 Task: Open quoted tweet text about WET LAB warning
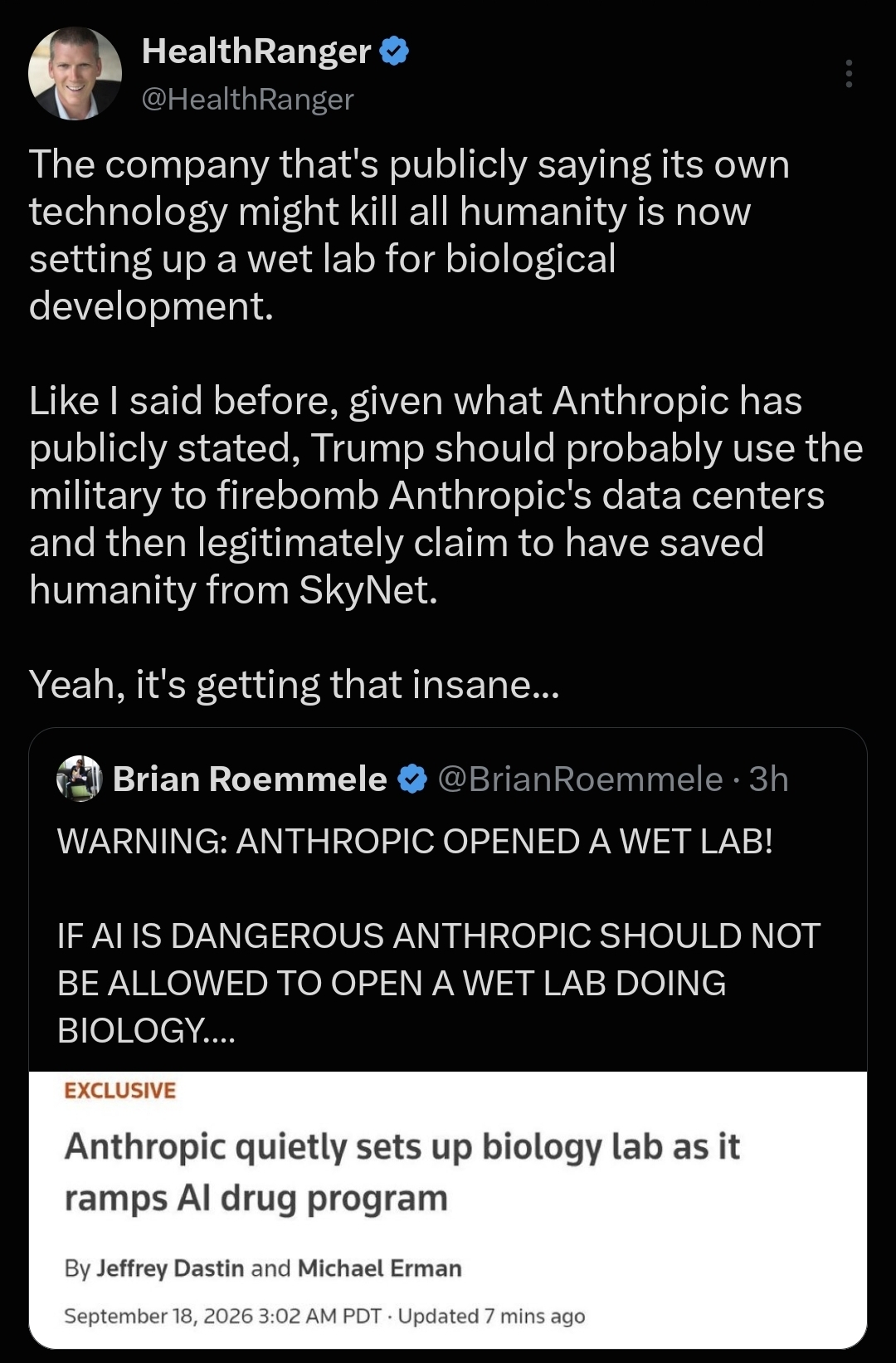coord(416,842)
